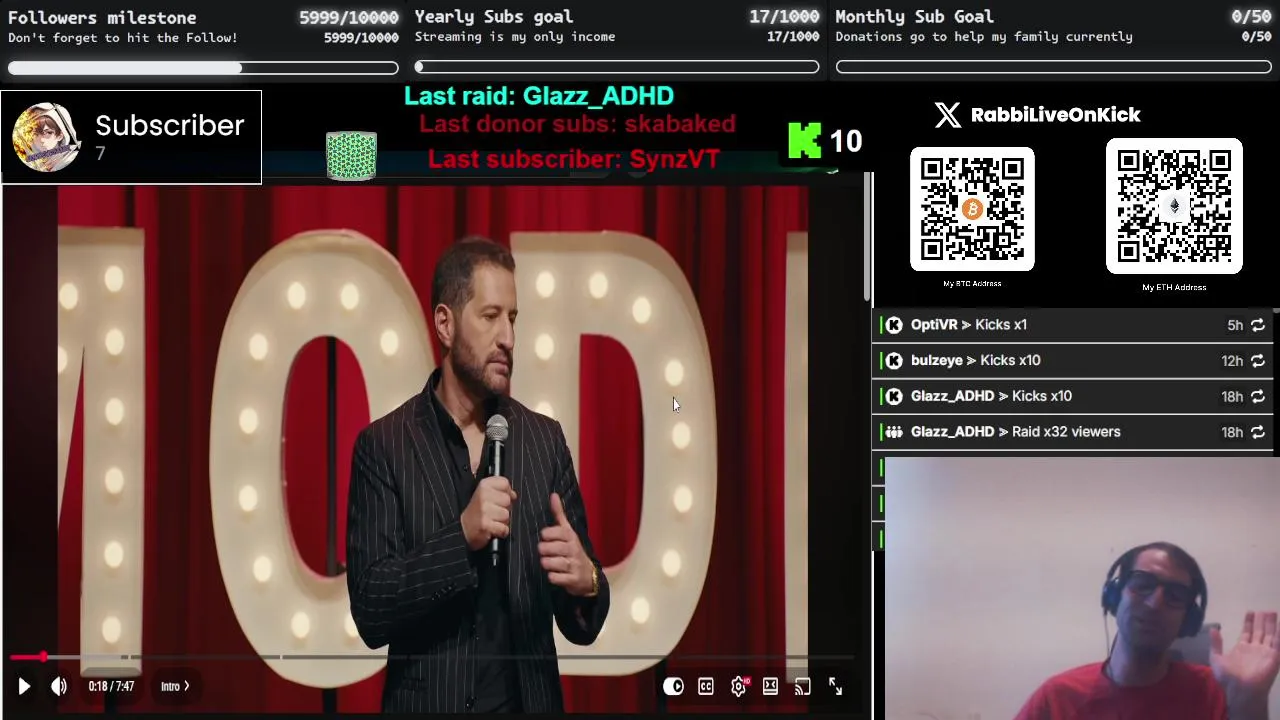
Task: Open RabbiLiveOnKick handle text
Action: (1055, 115)
